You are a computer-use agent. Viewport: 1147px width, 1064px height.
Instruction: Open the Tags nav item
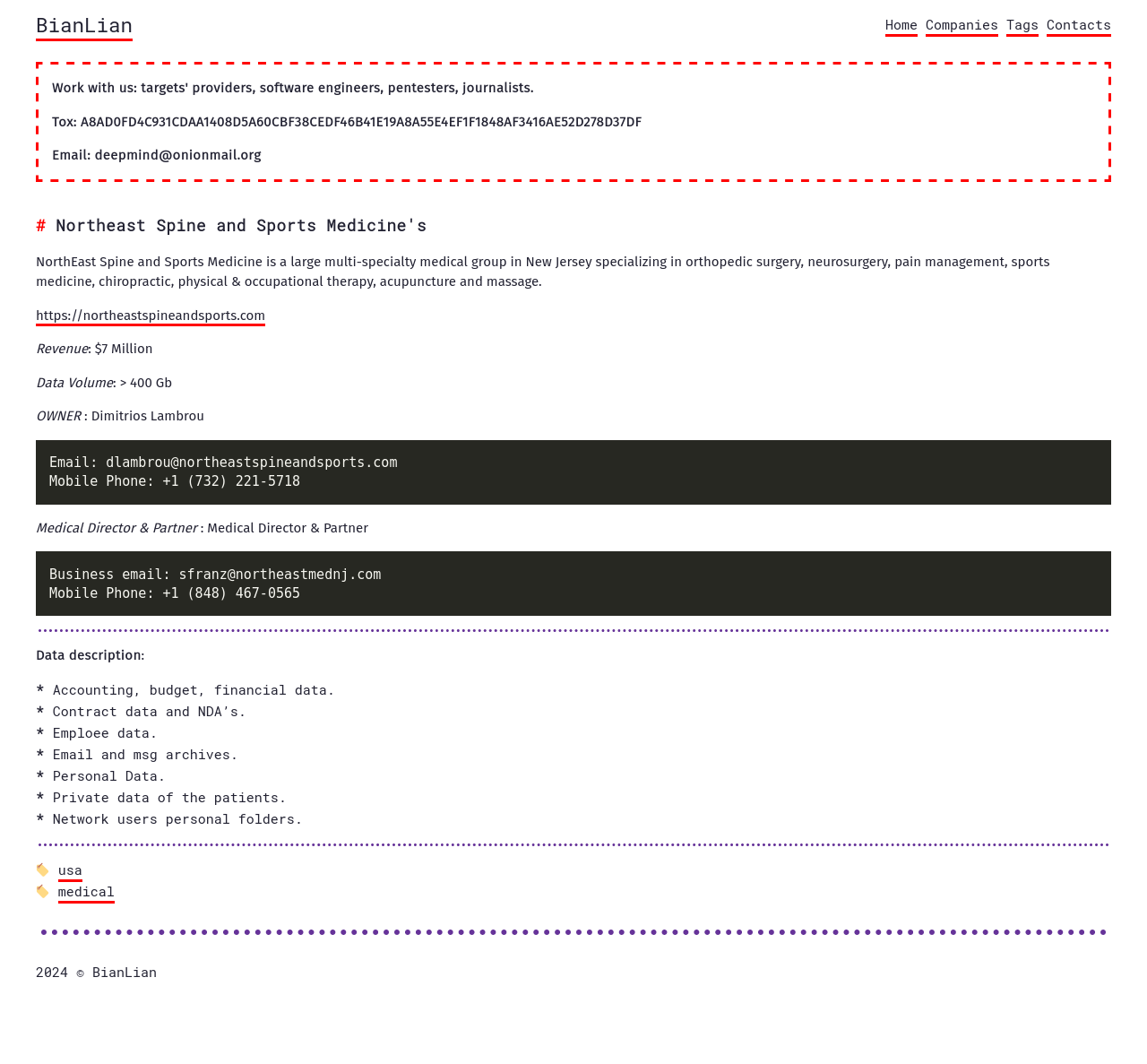click(x=1022, y=25)
